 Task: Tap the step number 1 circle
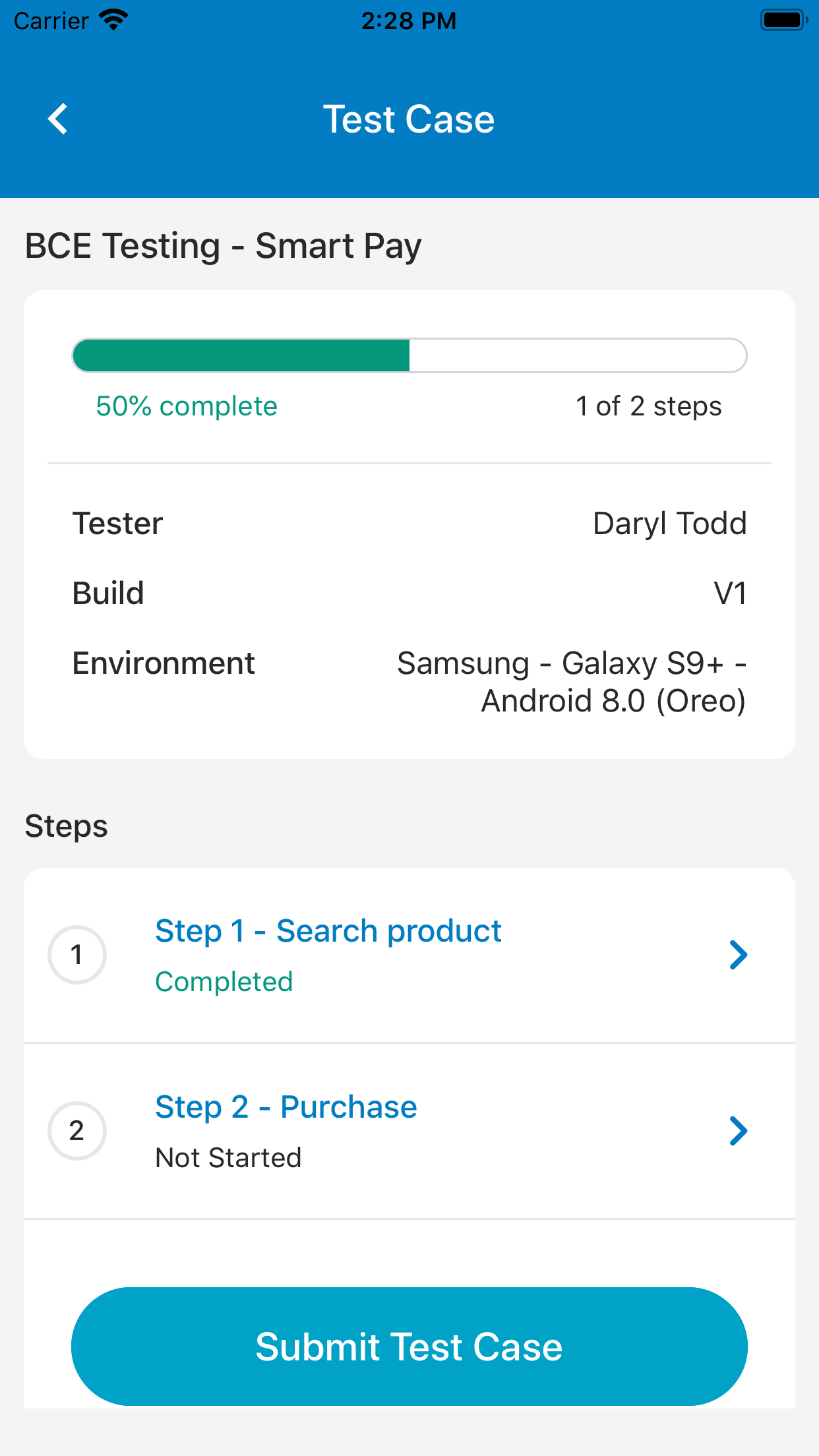coord(77,955)
